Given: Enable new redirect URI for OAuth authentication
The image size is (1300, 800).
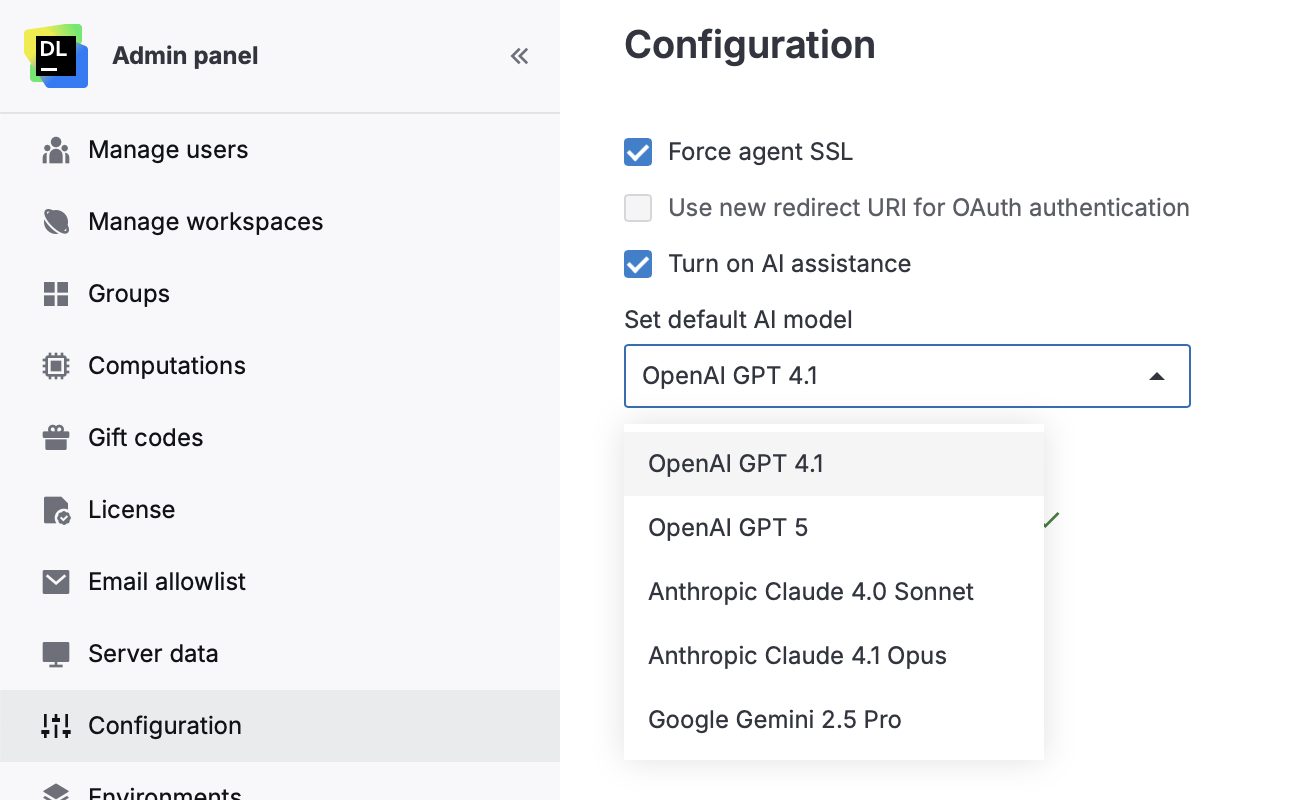Looking at the screenshot, I should pyautogui.click(x=638, y=208).
